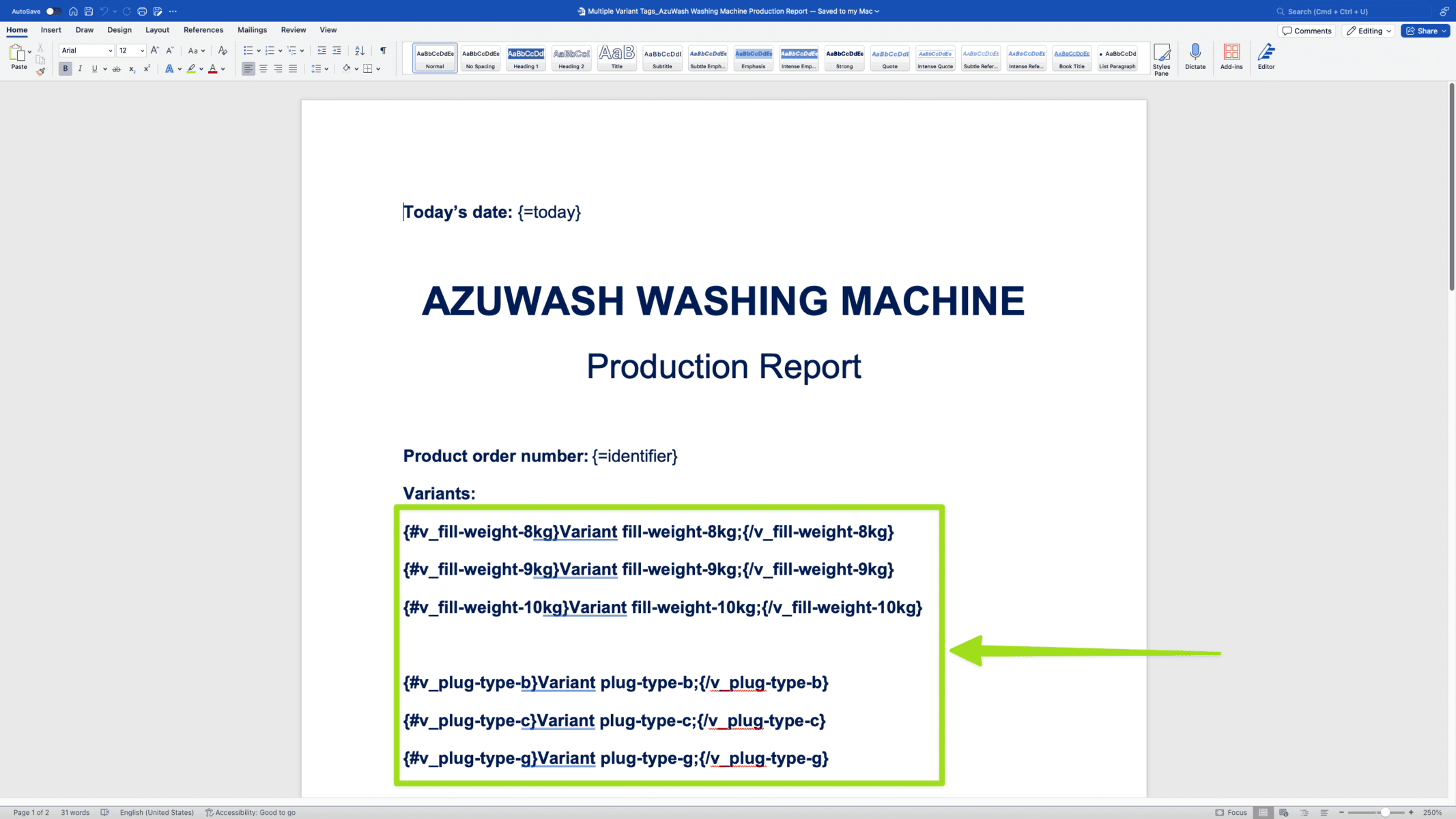Screen dimensions: 1456x819
Task: Click the Format Painter brush icon
Action: click(41, 72)
